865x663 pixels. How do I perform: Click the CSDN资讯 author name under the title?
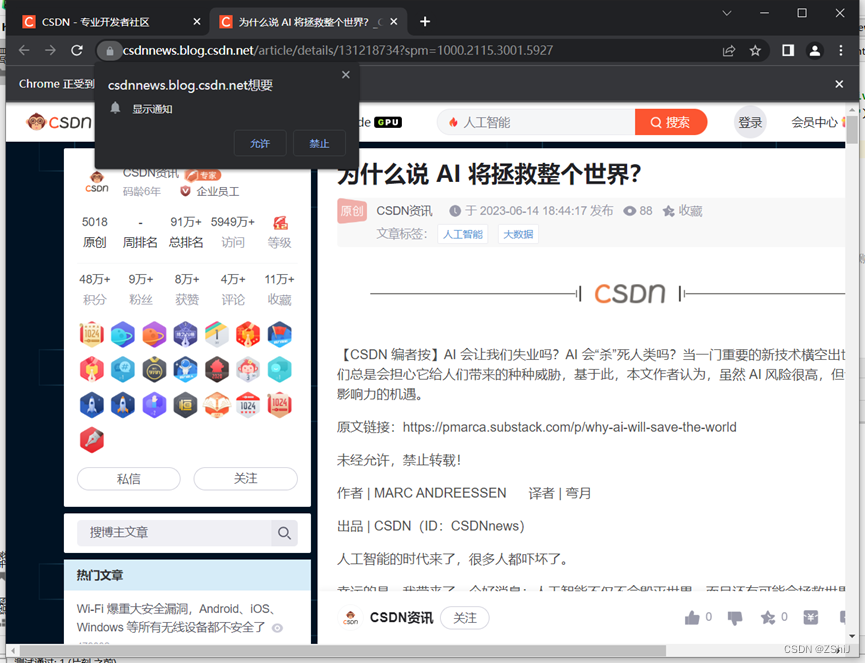(404, 211)
